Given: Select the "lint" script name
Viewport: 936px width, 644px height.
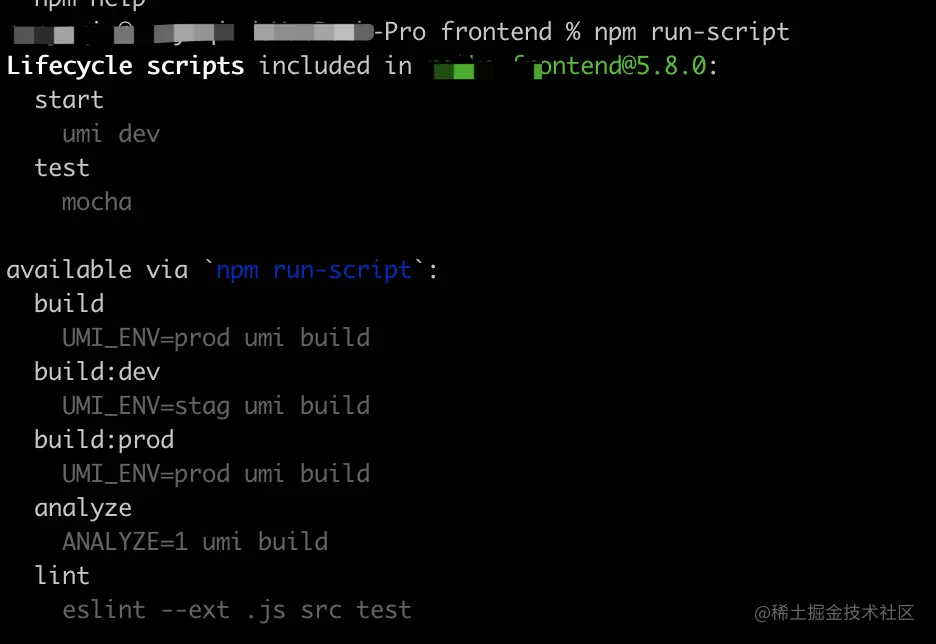Looking at the screenshot, I should tap(62, 576).
